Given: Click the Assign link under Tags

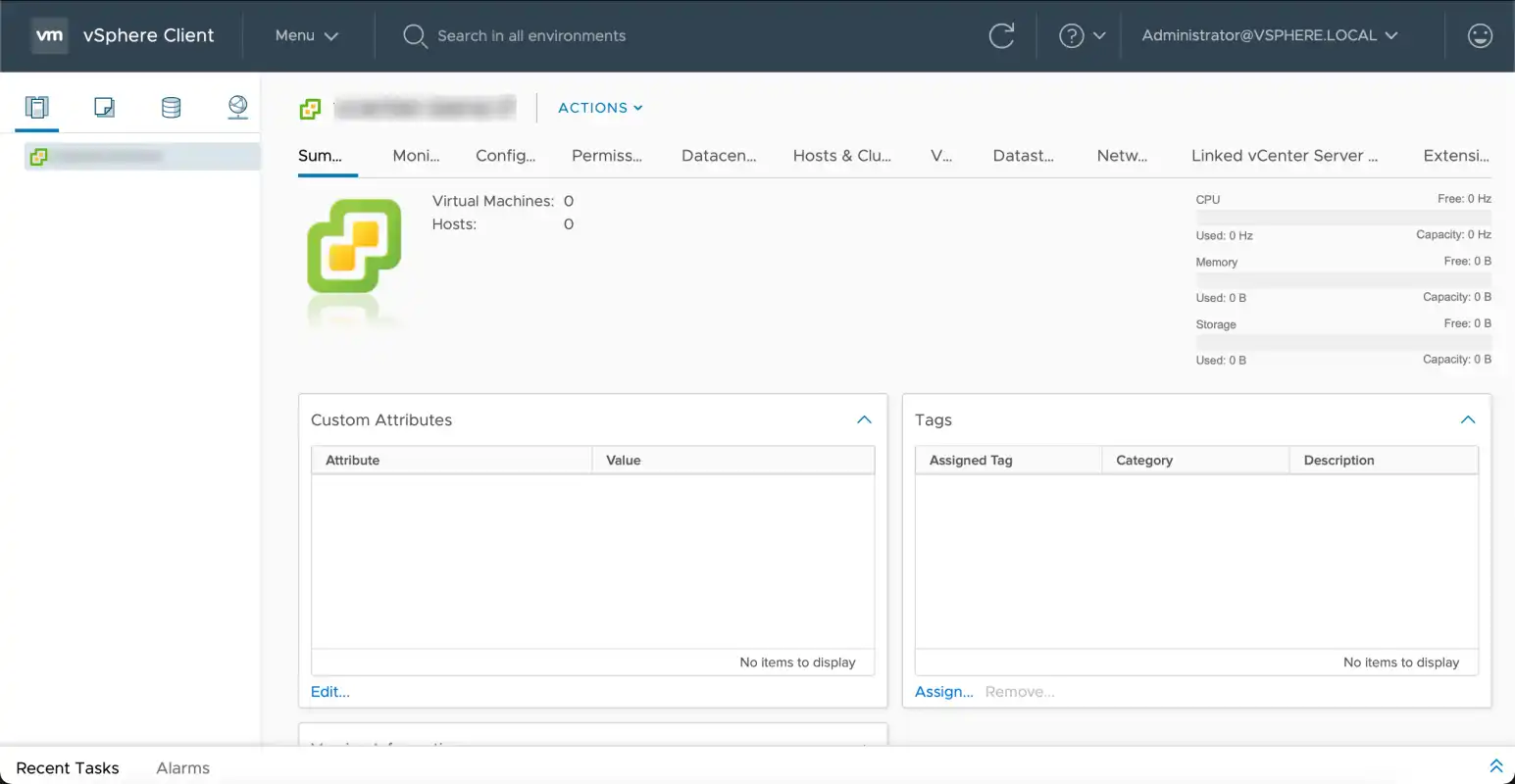Looking at the screenshot, I should click(x=943, y=692).
